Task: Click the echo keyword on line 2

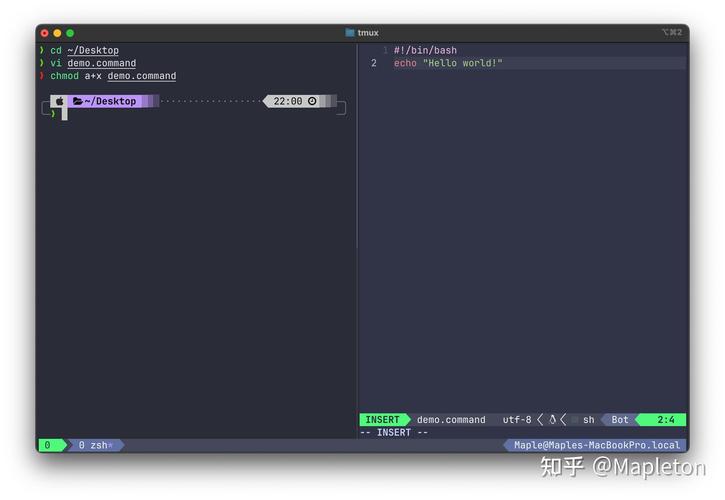Action: click(405, 63)
